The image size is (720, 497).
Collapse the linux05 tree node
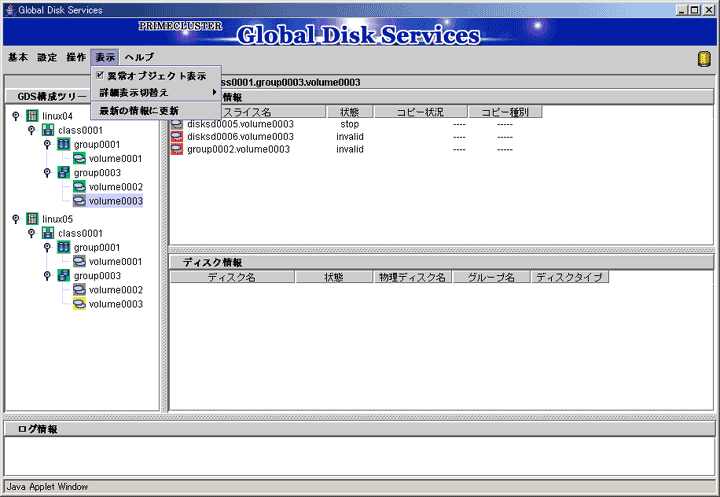(x=16, y=218)
